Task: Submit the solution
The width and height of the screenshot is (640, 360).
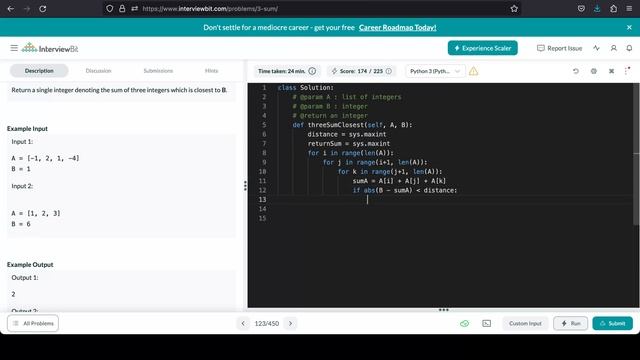Action: coord(613,323)
